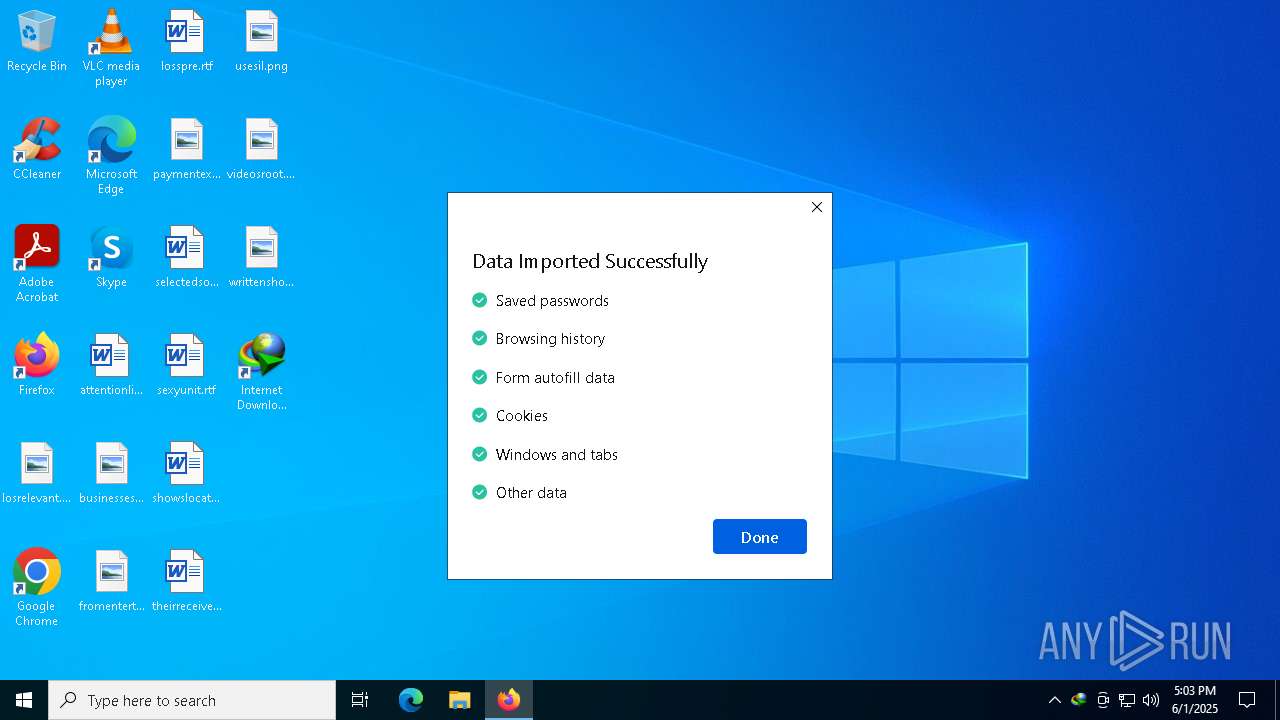Select the showslocat... Word document
The width and height of the screenshot is (1280, 720).
tap(186, 473)
